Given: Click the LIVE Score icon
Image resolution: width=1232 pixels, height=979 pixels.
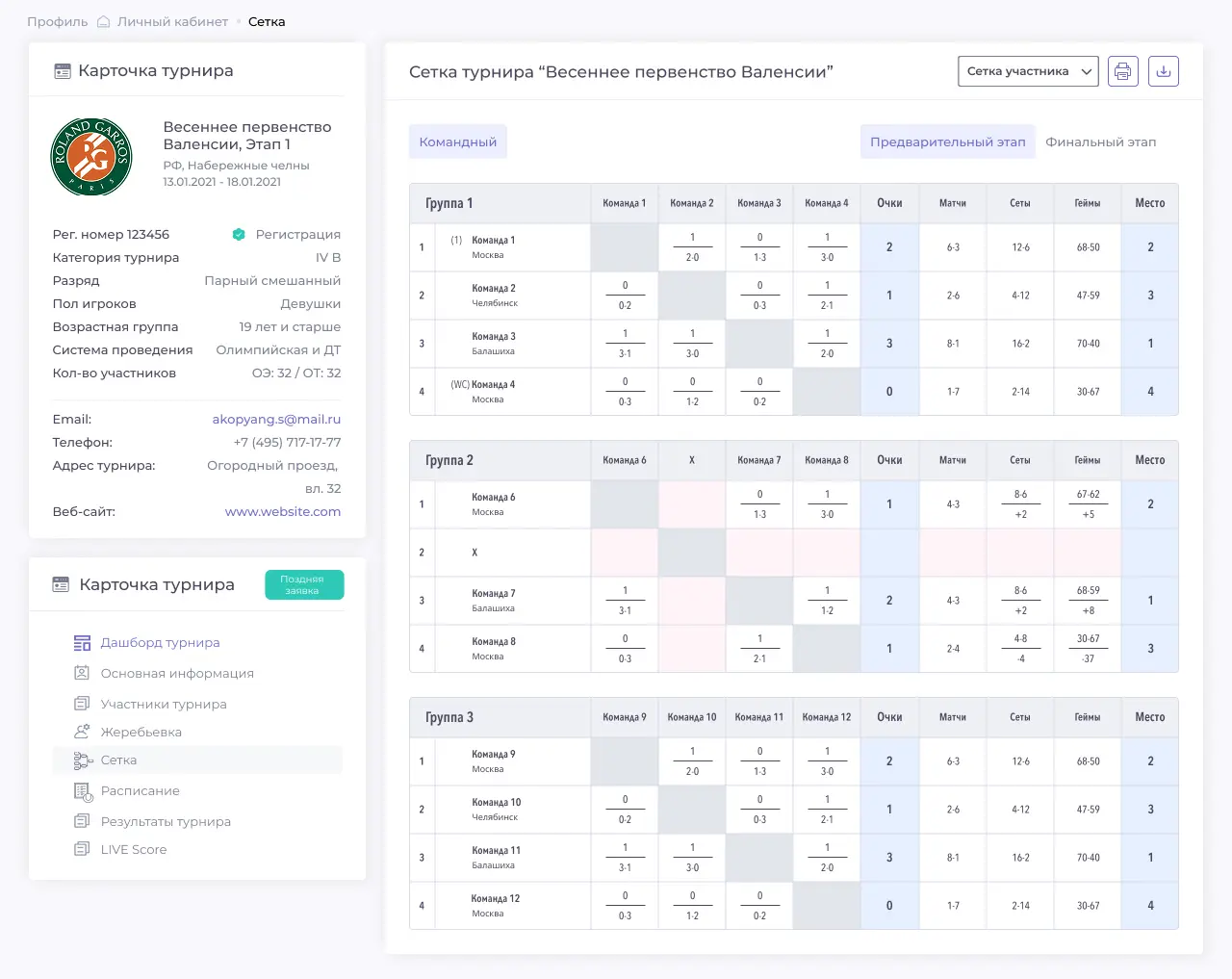Looking at the screenshot, I should [x=82, y=849].
